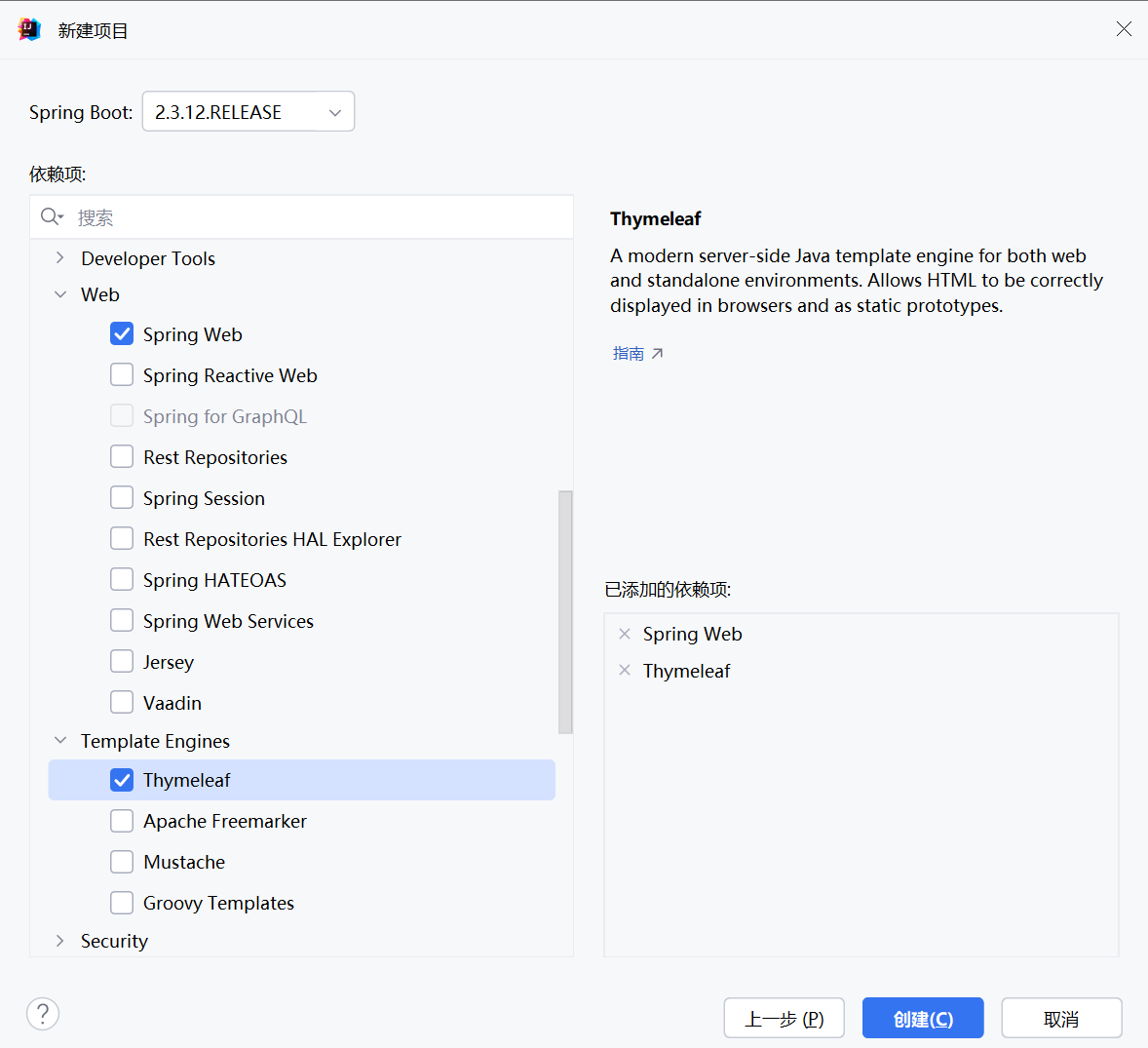
Task: Tick the Spring Session checkbox
Action: click(122, 498)
